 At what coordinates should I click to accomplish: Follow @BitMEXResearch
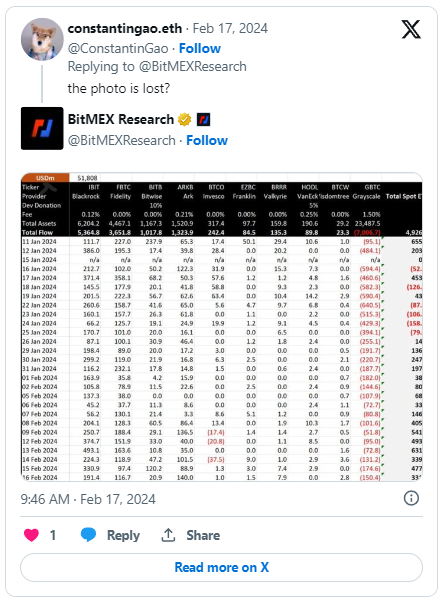point(207,141)
